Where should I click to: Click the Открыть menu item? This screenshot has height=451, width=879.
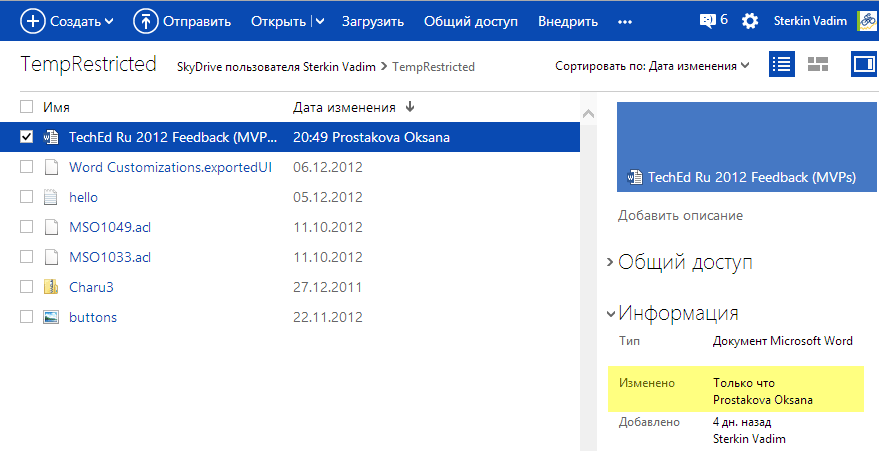pyautogui.click(x=279, y=22)
